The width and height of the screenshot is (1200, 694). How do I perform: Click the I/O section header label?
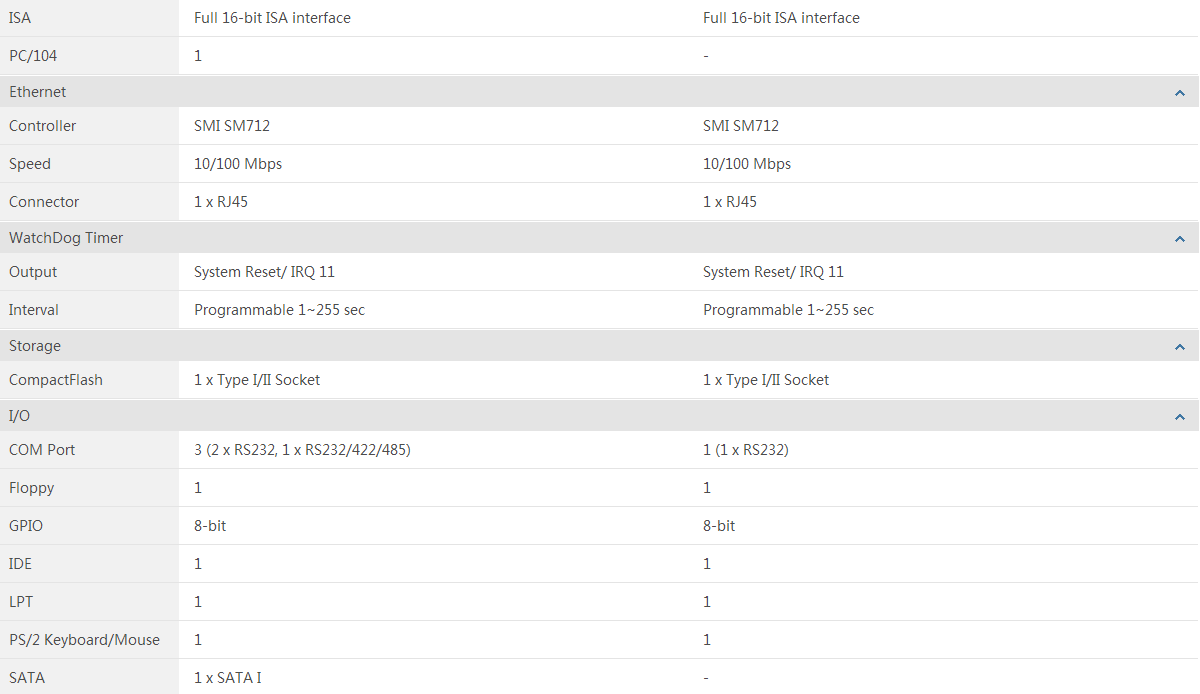pyautogui.click(x=19, y=416)
